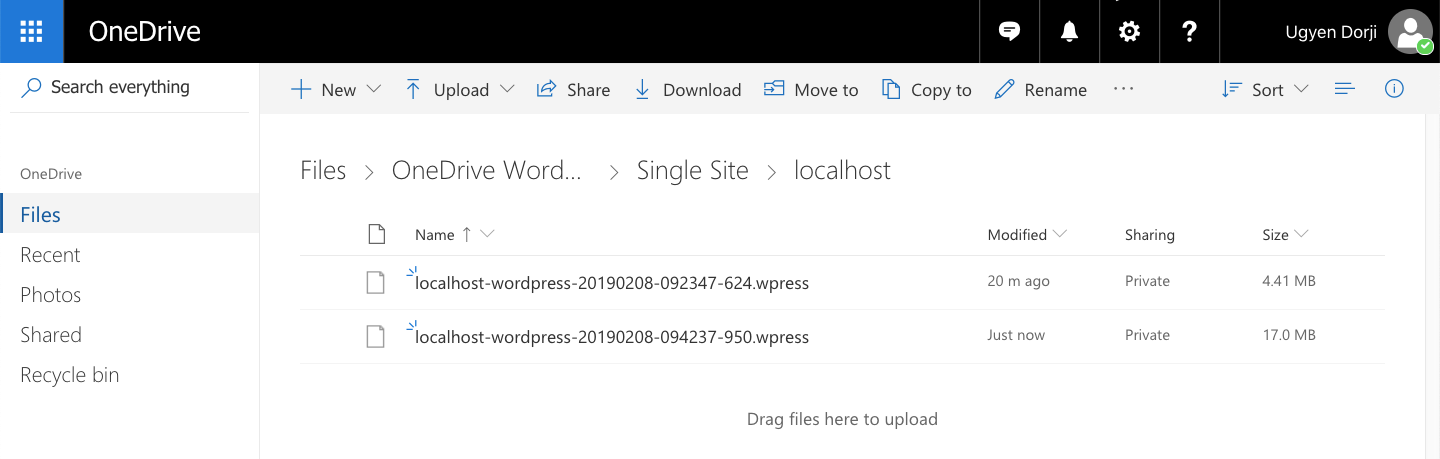Image resolution: width=1440 pixels, height=459 pixels.
Task: Open the information details pane icon
Action: (x=1394, y=89)
